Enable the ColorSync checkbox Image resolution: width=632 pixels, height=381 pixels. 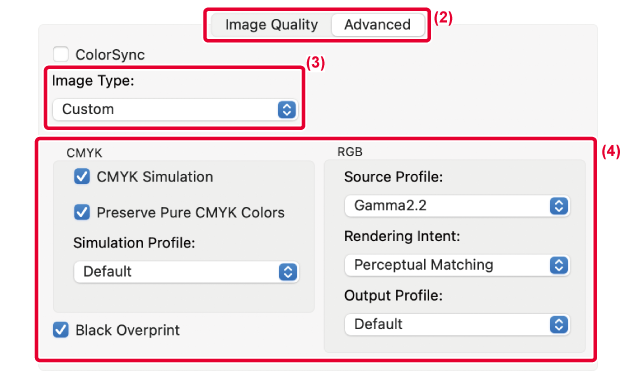[61, 54]
